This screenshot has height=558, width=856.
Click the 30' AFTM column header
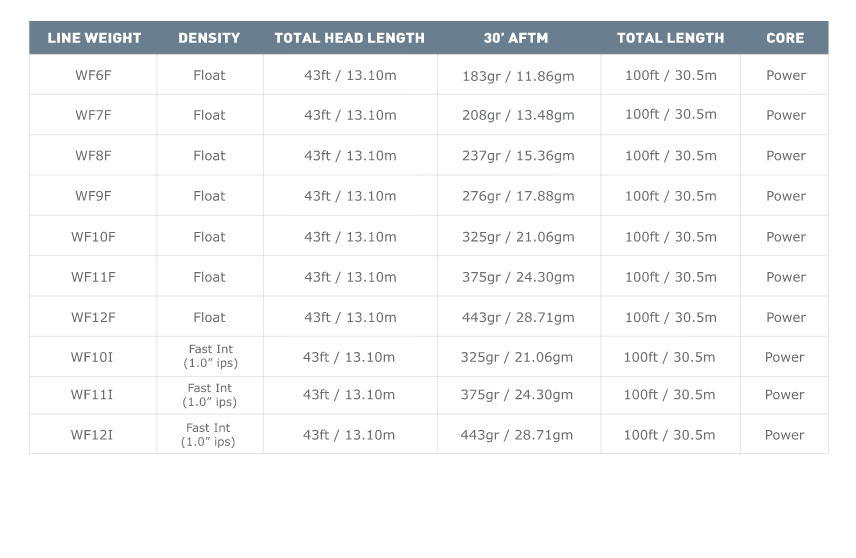[518, 38]
